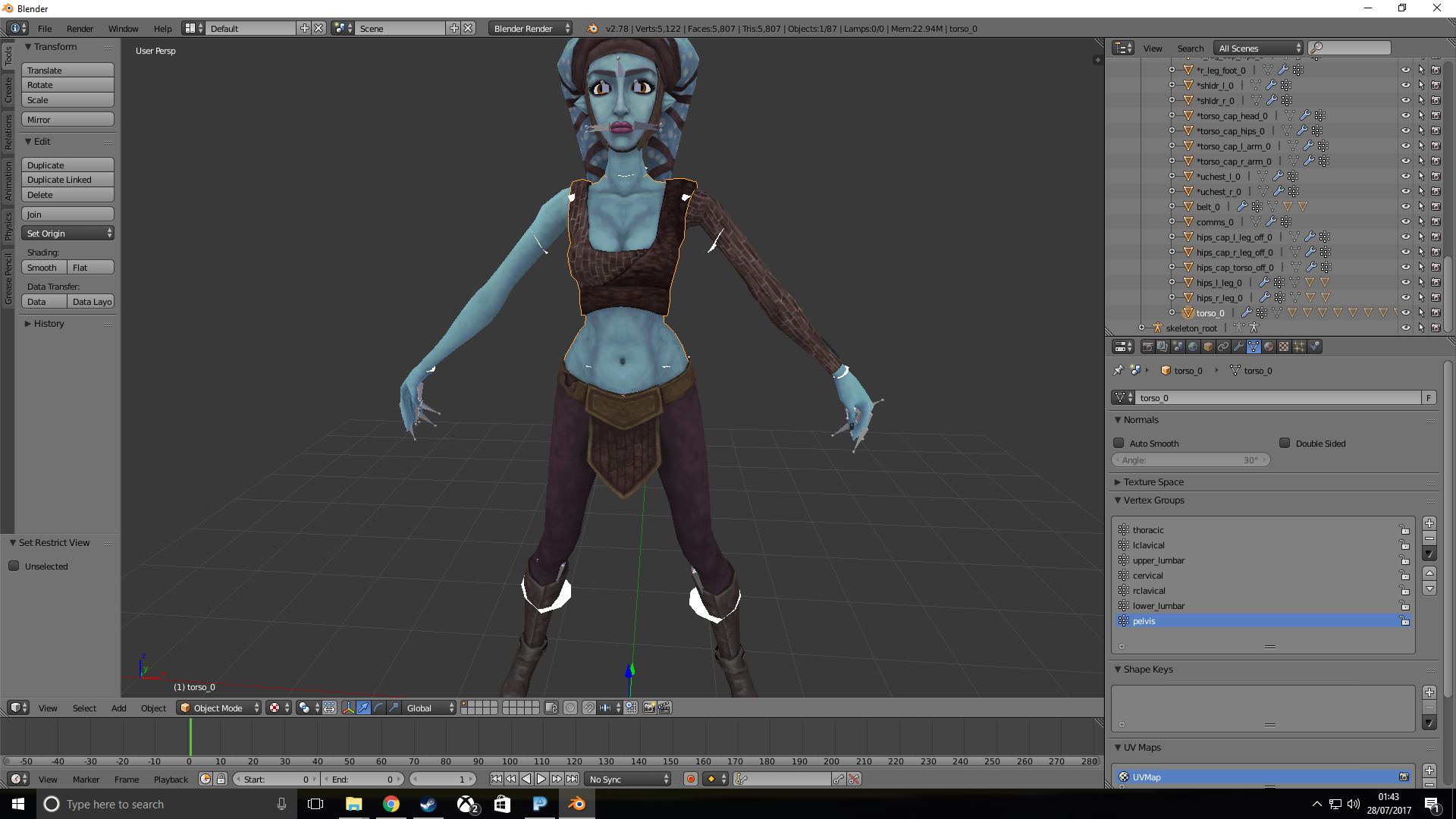Toggle visibility eye for hips_l_leg_0
The height and width of the screenshot is (819, 1456).
pos(1405,282)
